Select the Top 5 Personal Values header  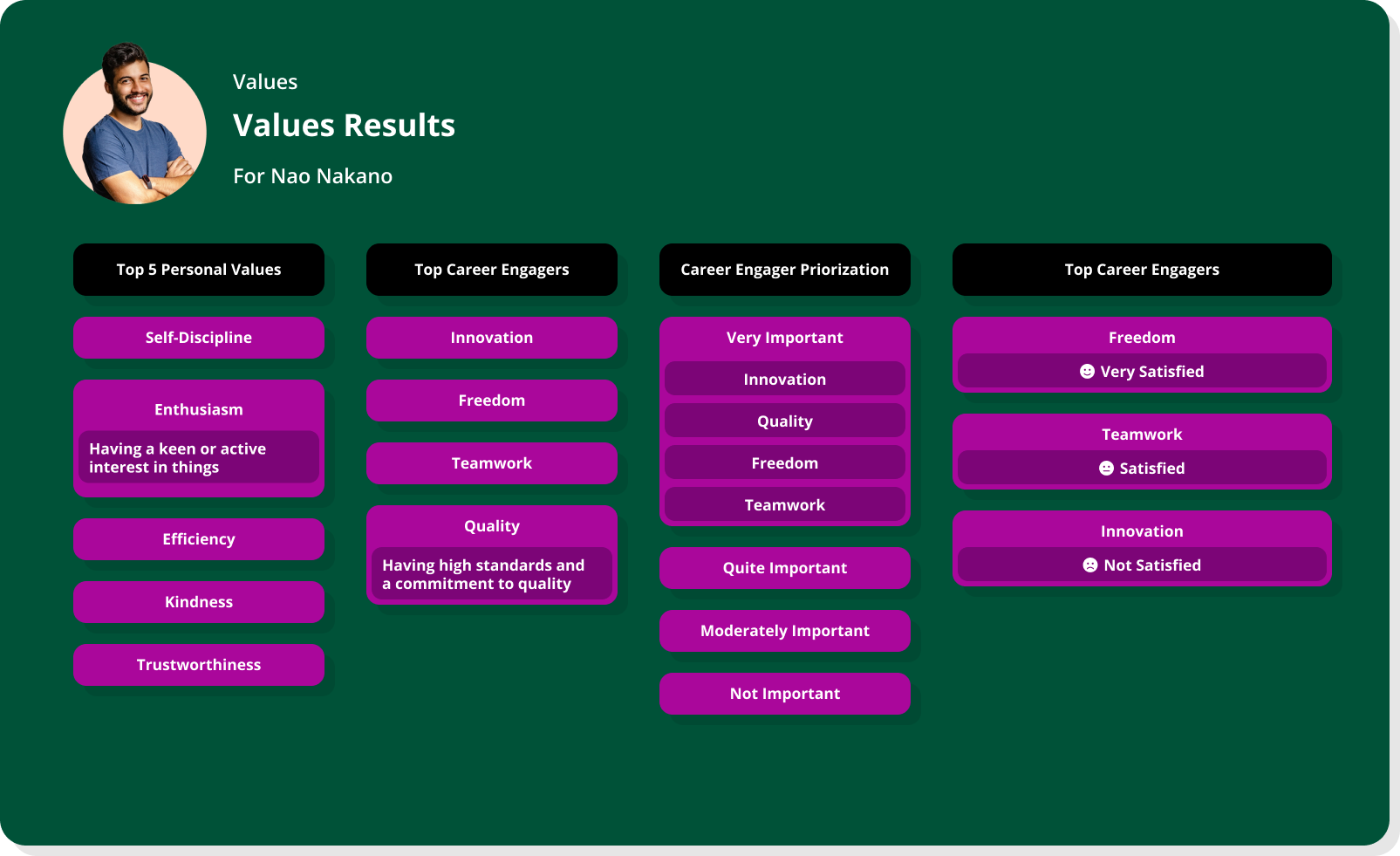tap(199, 270)
